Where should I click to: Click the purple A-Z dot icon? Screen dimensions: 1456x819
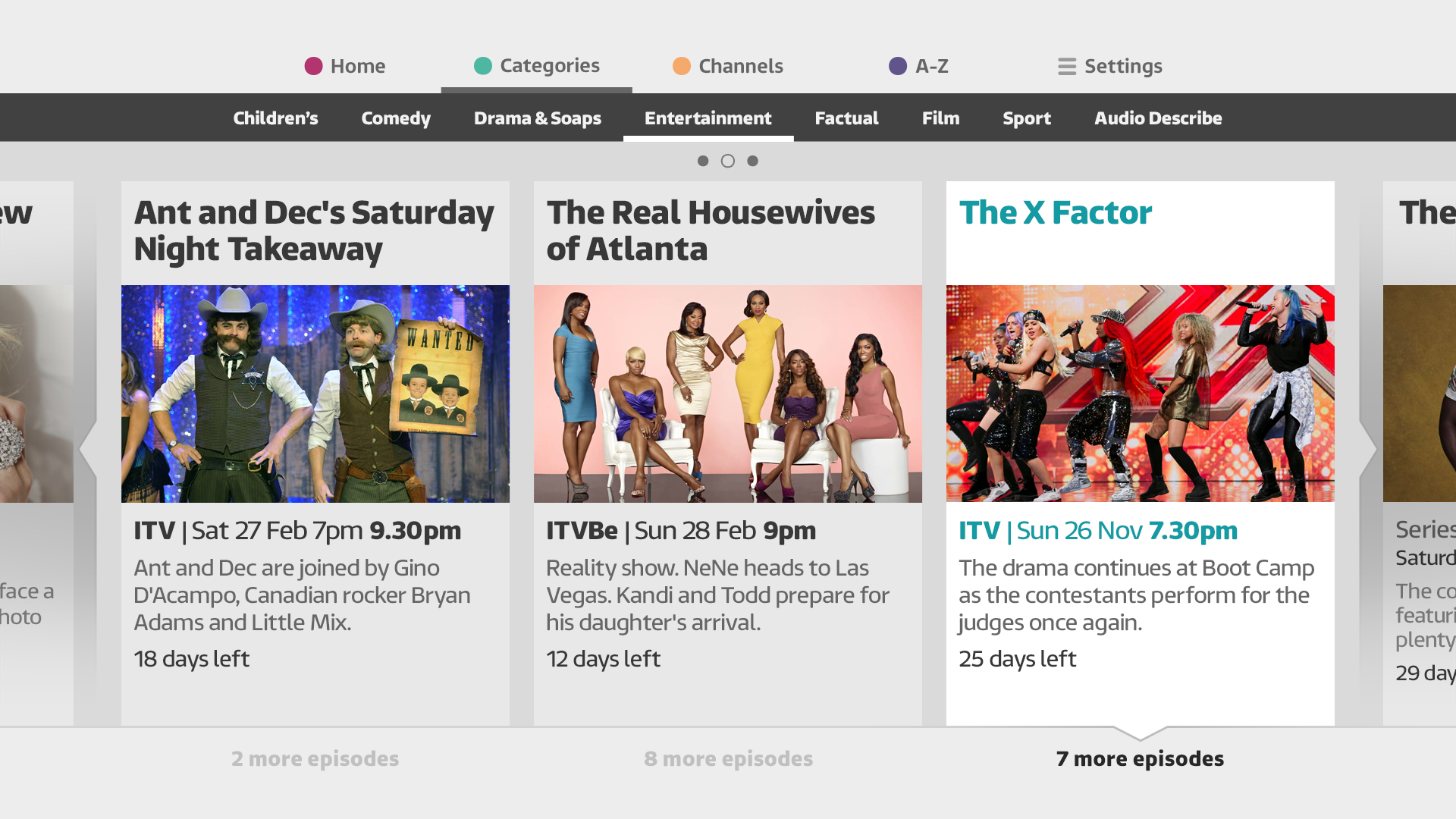coord(898,66)
